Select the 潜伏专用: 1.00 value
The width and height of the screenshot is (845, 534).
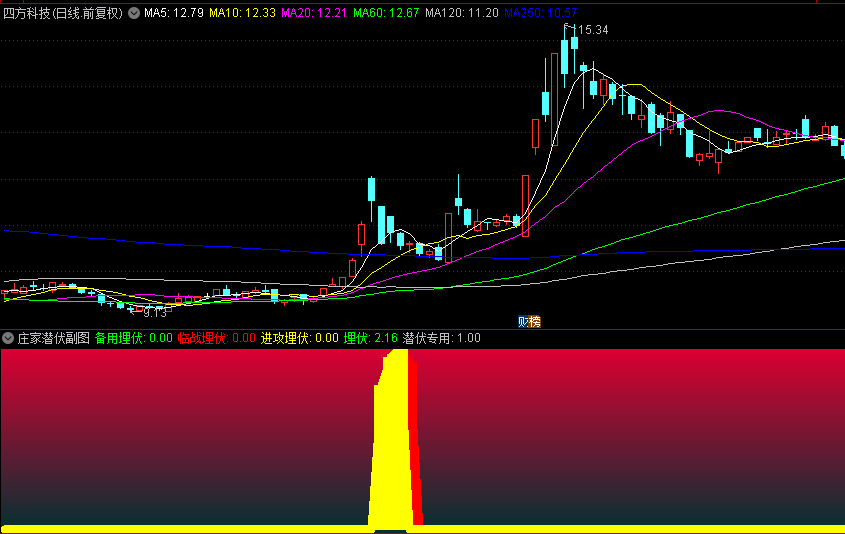pyautogui.click(x=441, y=338)
